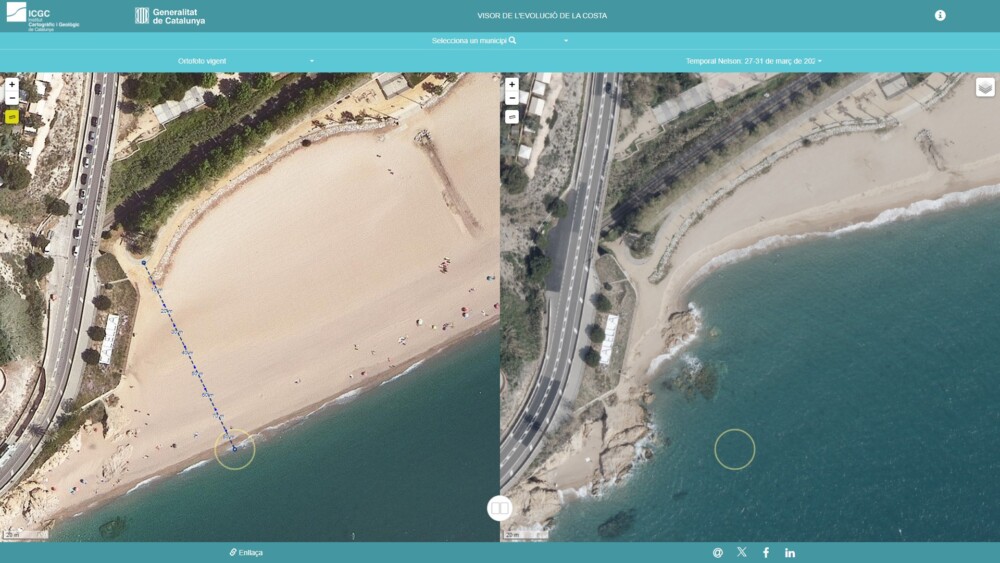1000x563 pixels.
Task: Expand the Ortofoto vigent dropdown
Action: coord(245,61)
